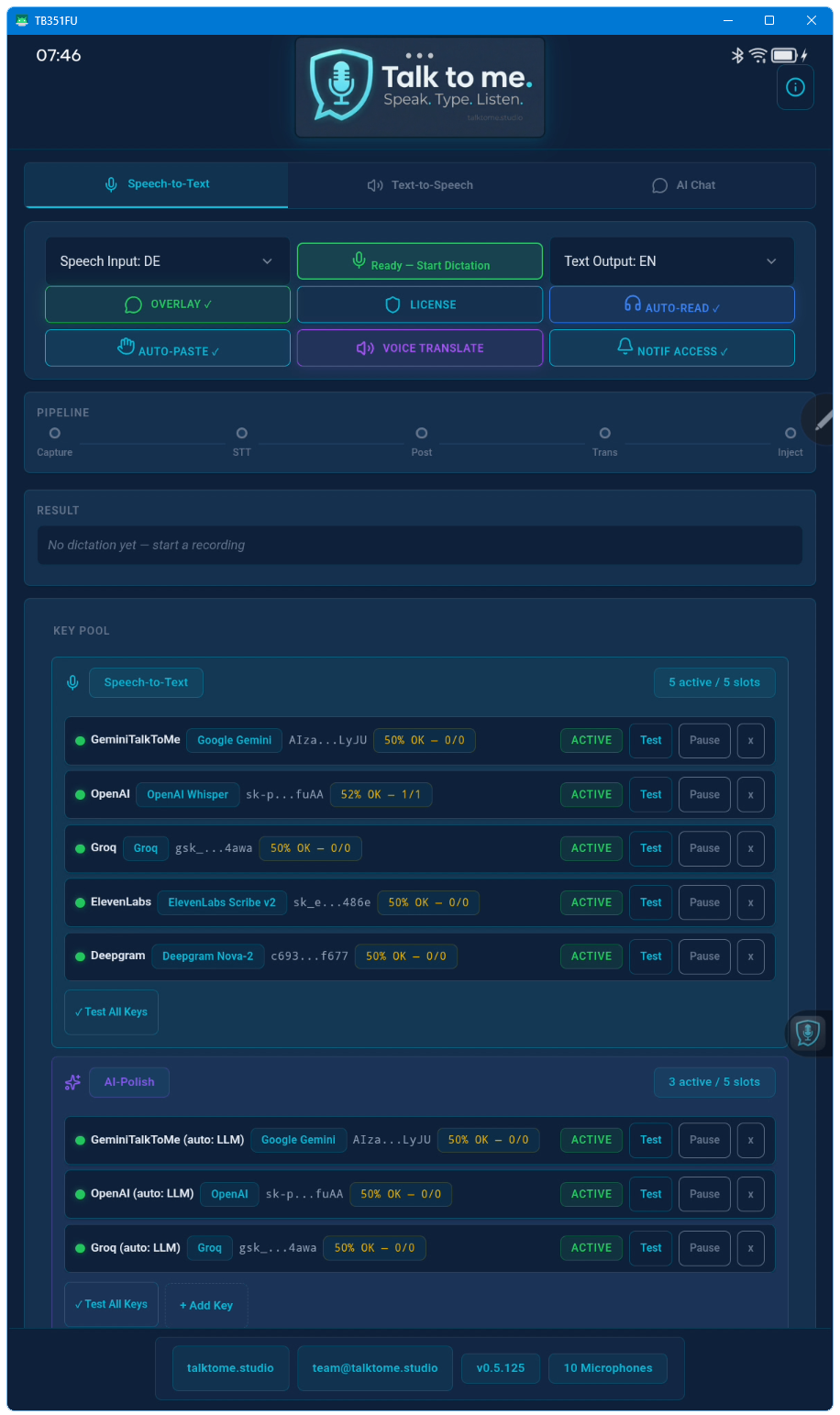Open the 10 Microphones button

(608, 1368)
